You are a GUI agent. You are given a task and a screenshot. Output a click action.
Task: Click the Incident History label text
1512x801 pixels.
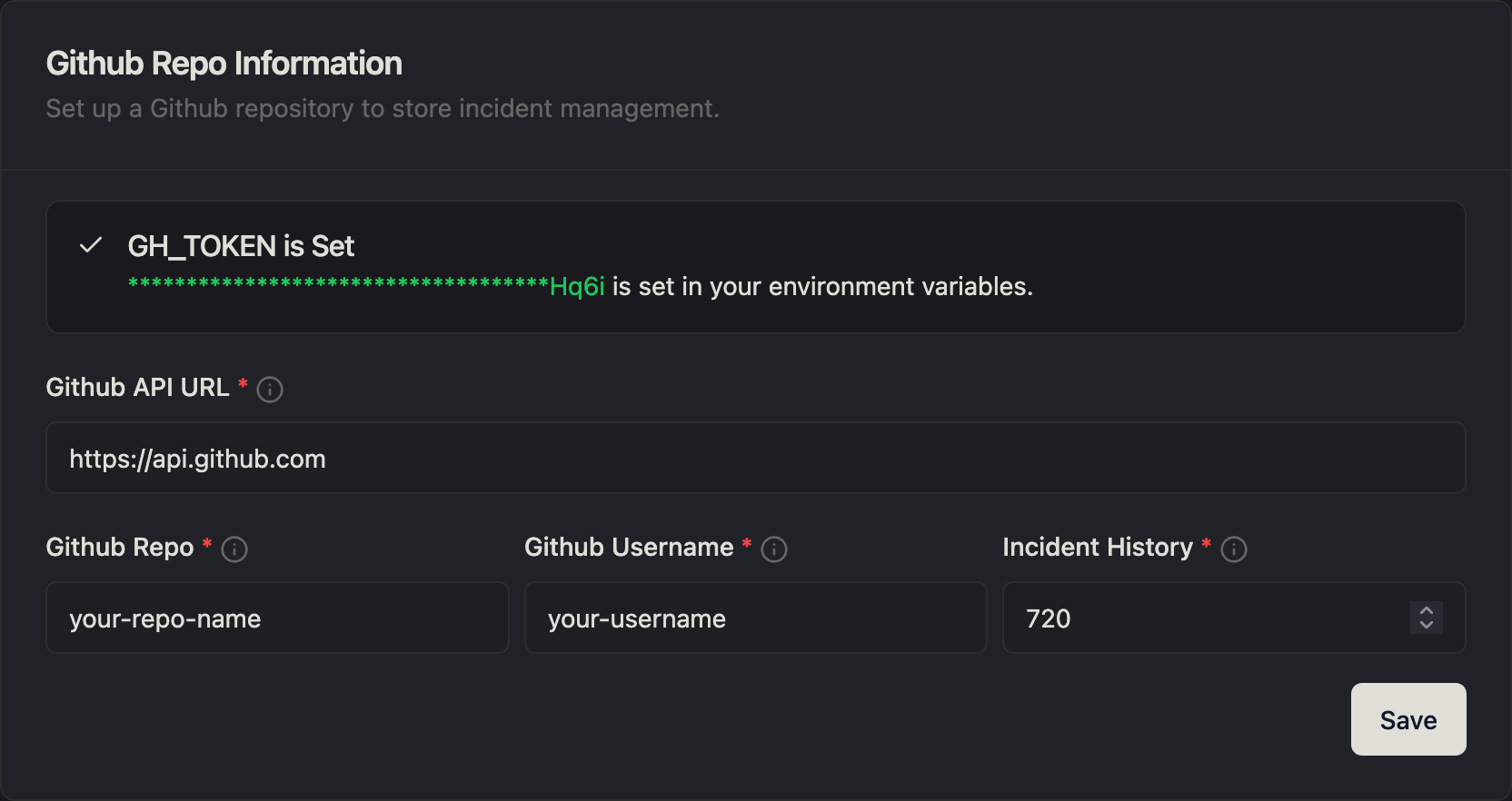click(x=1098, y=548)
